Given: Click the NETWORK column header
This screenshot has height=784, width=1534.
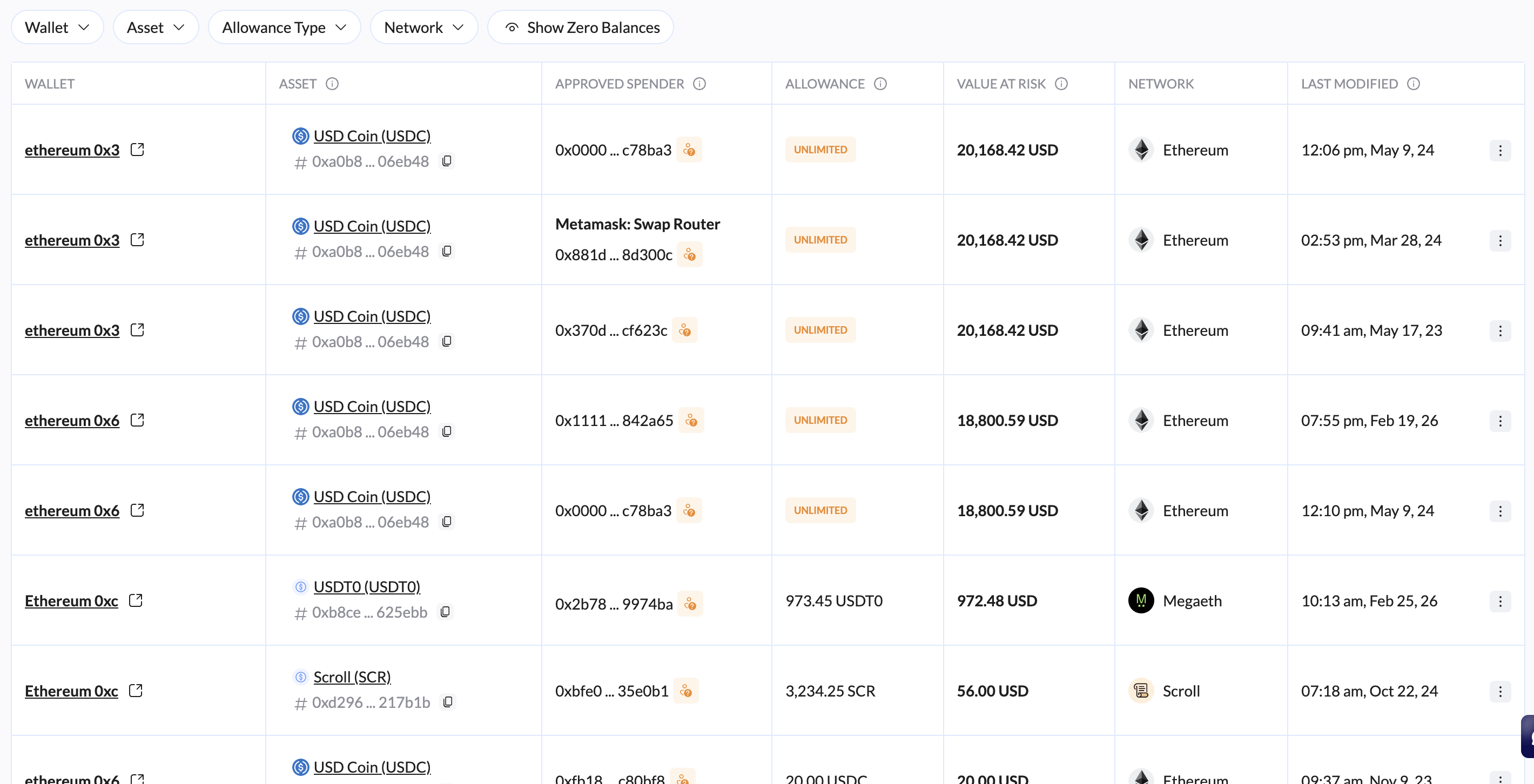Looking at the screenshot, I should 1161,84.
